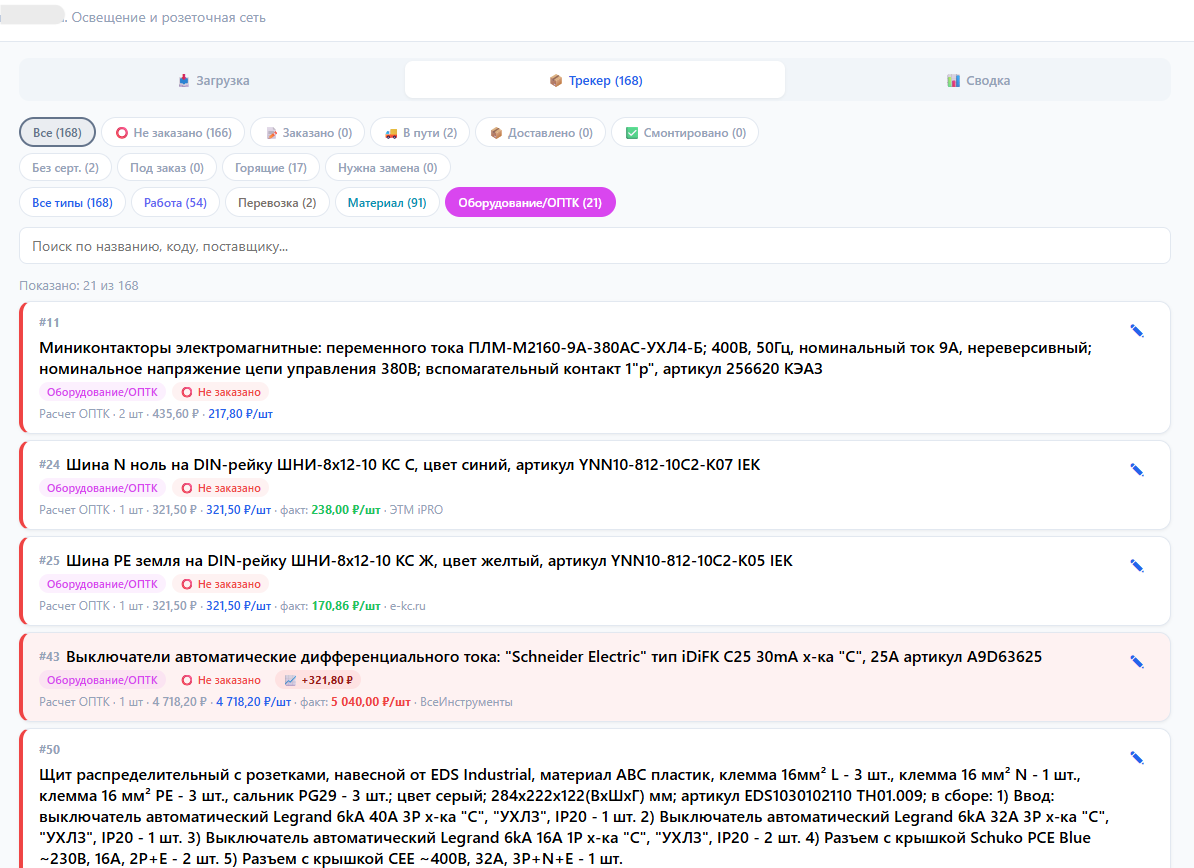Enable the Горящие (17) filter
Screen dimensions: 1194x868
[x=271, y=168]
